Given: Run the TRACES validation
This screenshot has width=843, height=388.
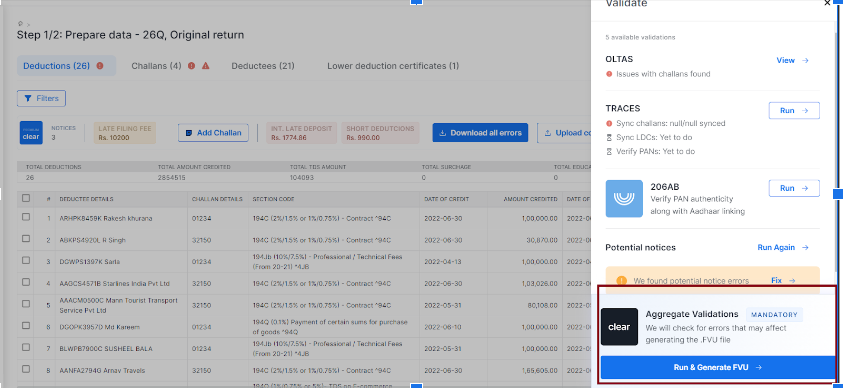Looking at the screenshot, I should (794, 110).
